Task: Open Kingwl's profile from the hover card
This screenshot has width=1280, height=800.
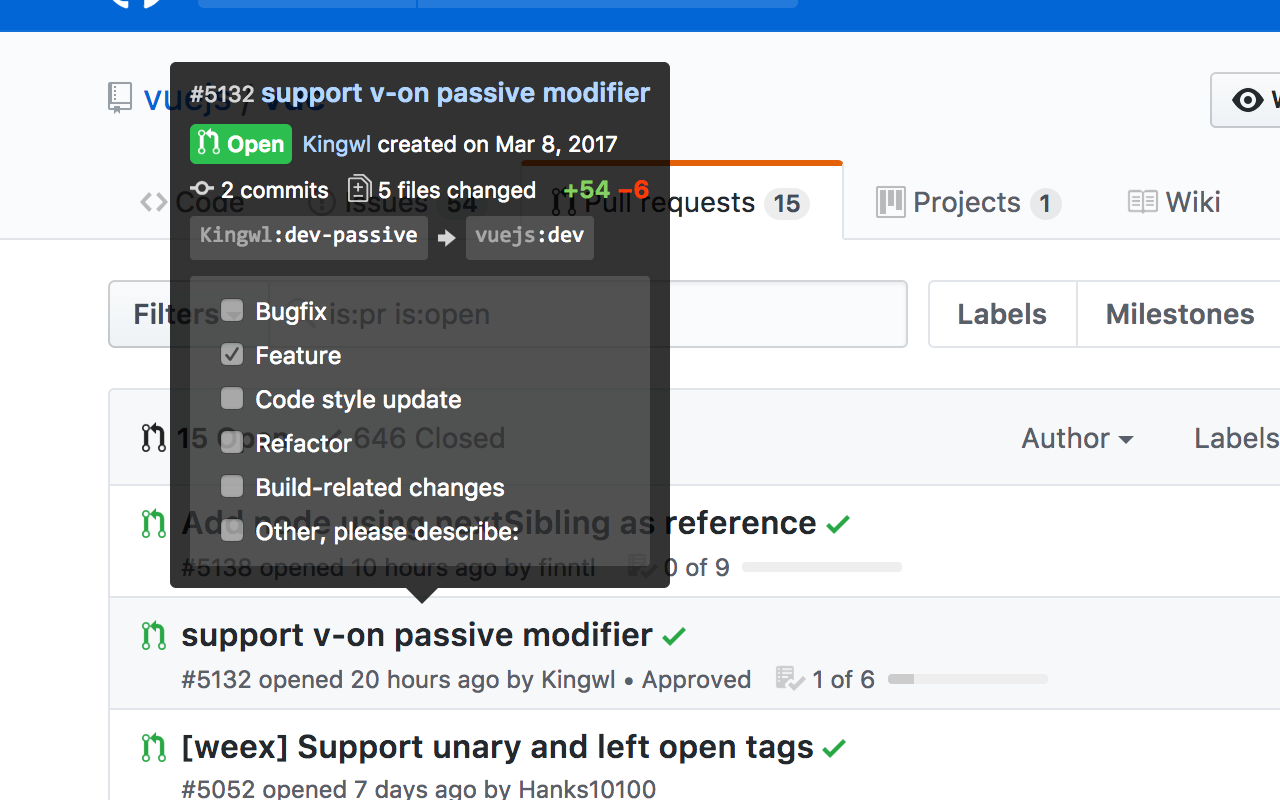Action: click(x=337, y=144)
